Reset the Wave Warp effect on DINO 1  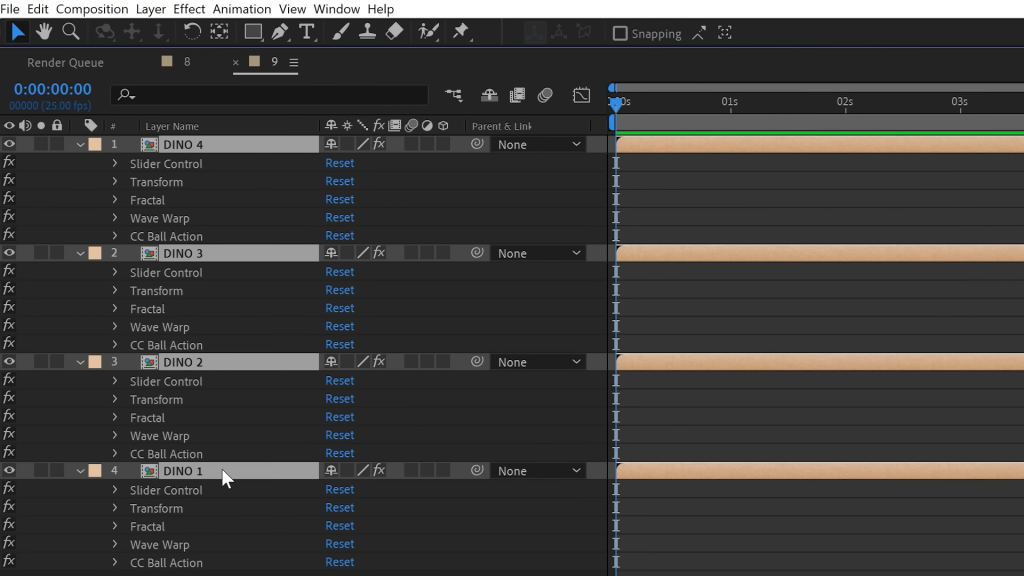[x=340, y=543]
